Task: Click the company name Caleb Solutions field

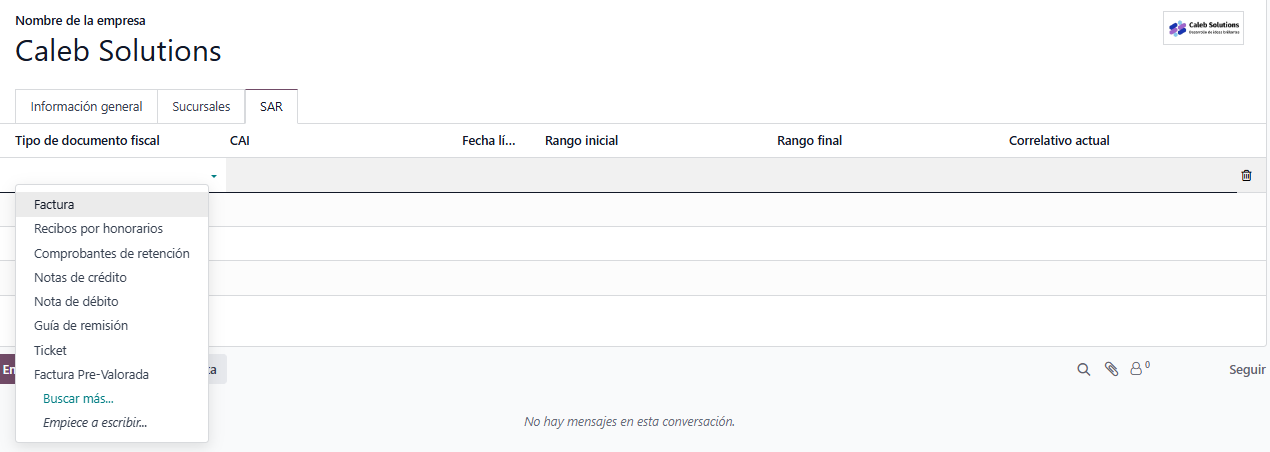Action: 118,51
